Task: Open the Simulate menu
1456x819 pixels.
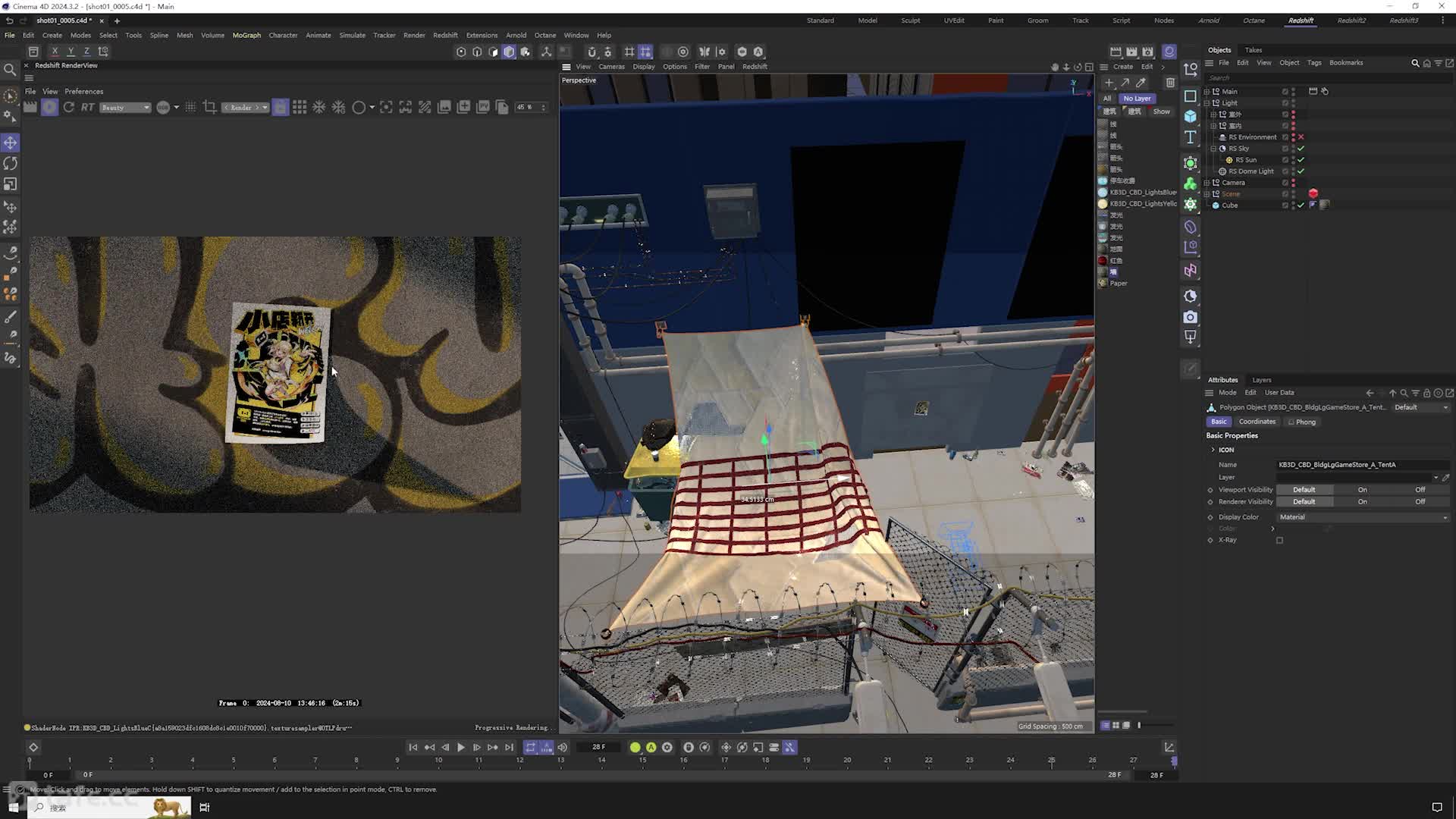Action: 352,35
